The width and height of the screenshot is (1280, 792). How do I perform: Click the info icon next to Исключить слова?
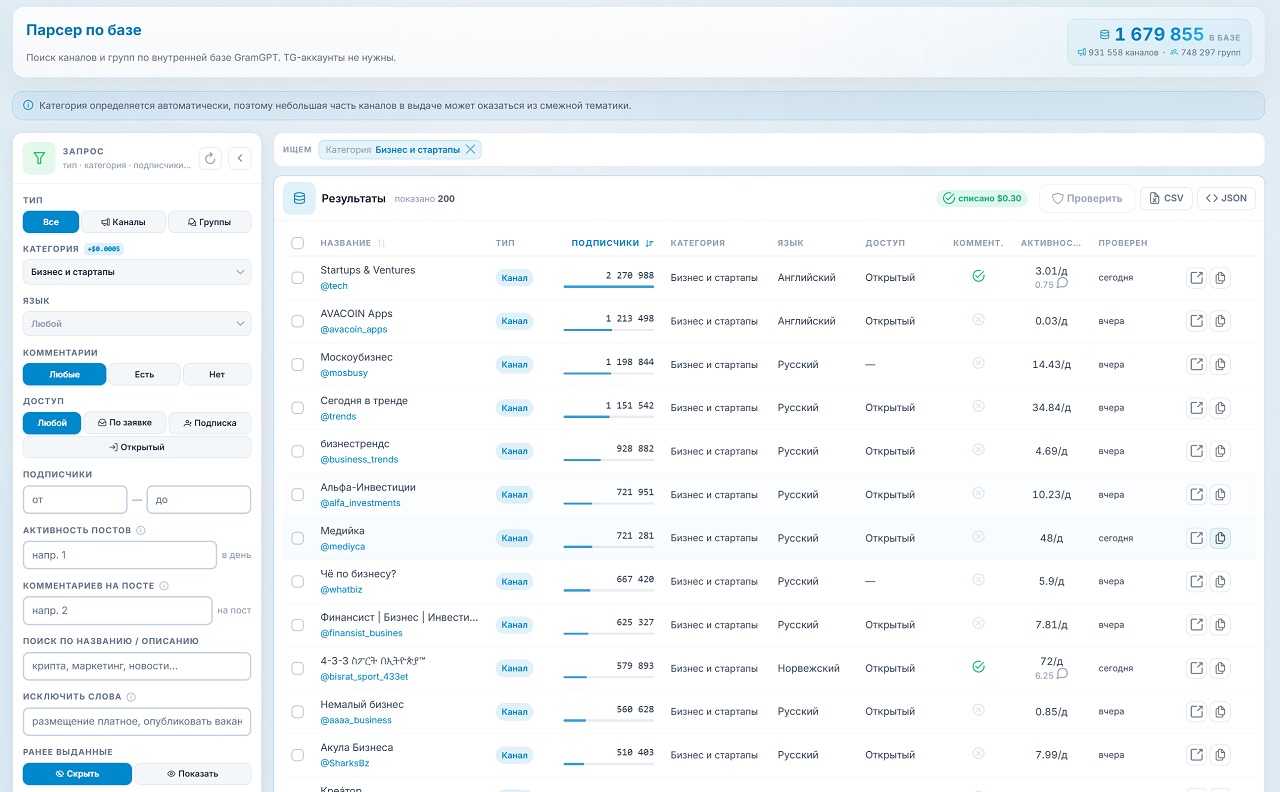tap(131, 697)
